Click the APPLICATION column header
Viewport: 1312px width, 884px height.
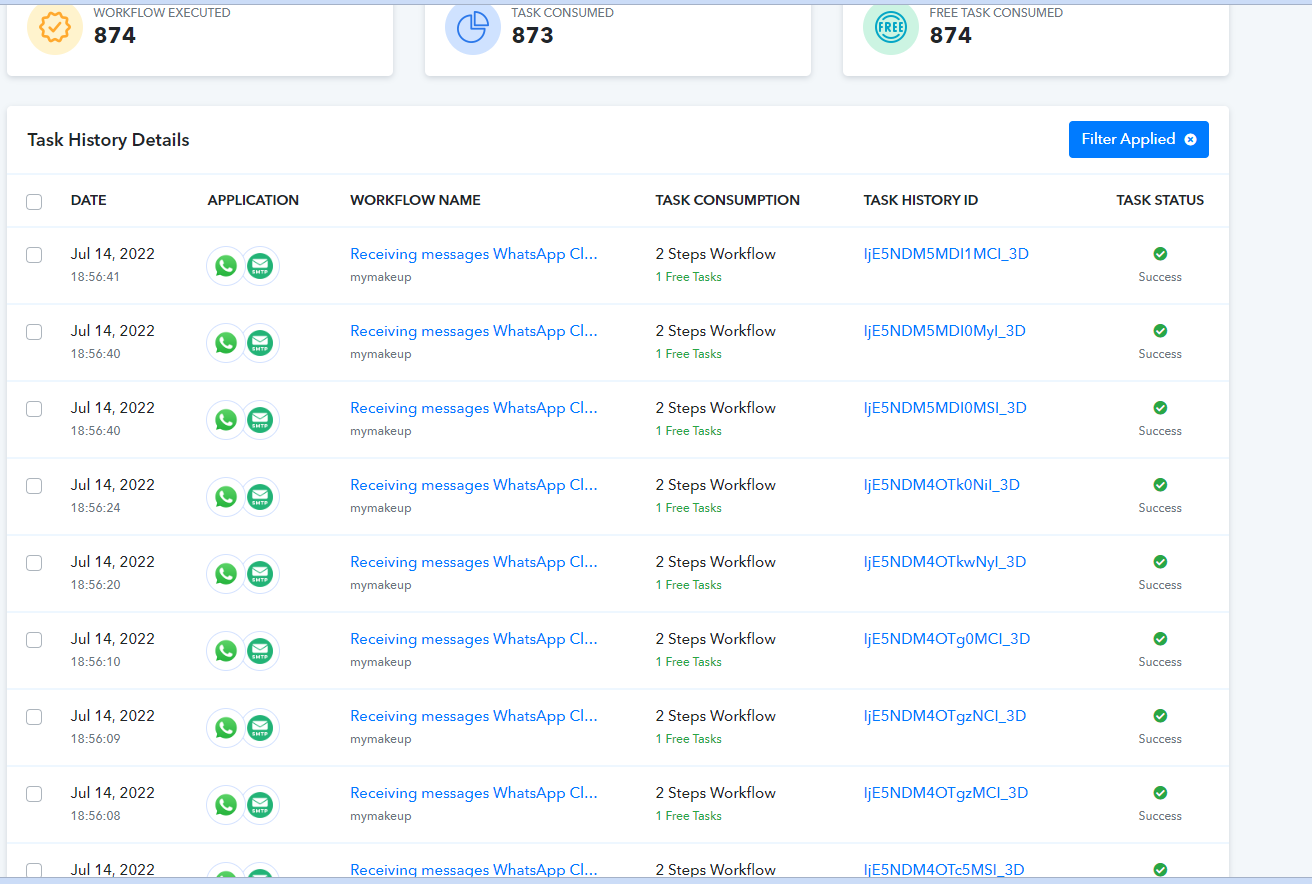253,200
